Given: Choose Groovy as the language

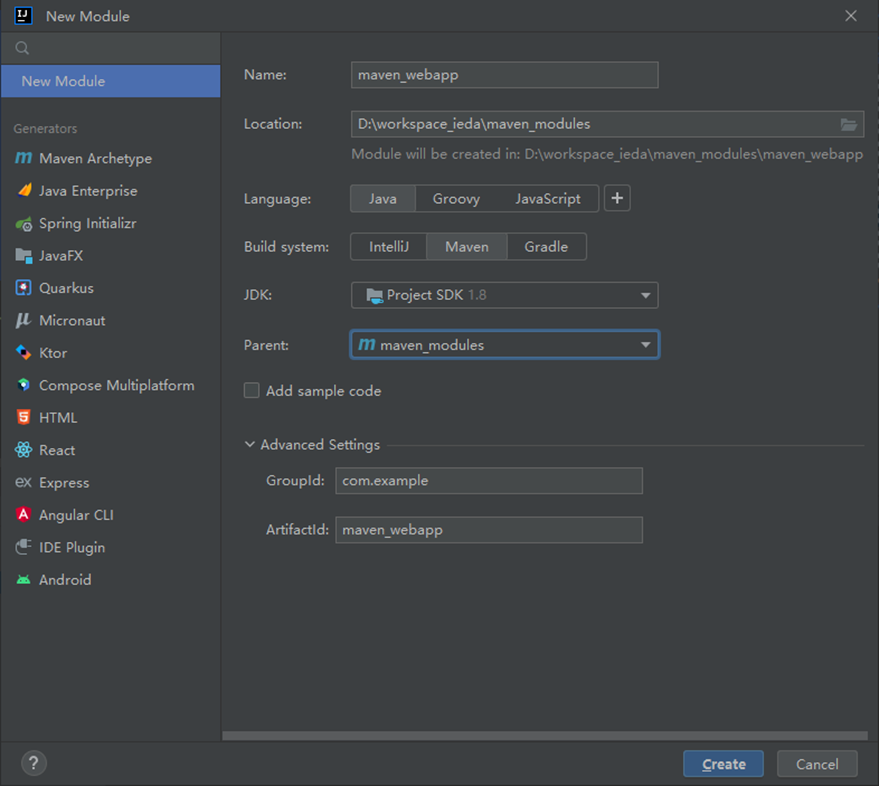Looking at the screenshot, I should tap(456, 198).
